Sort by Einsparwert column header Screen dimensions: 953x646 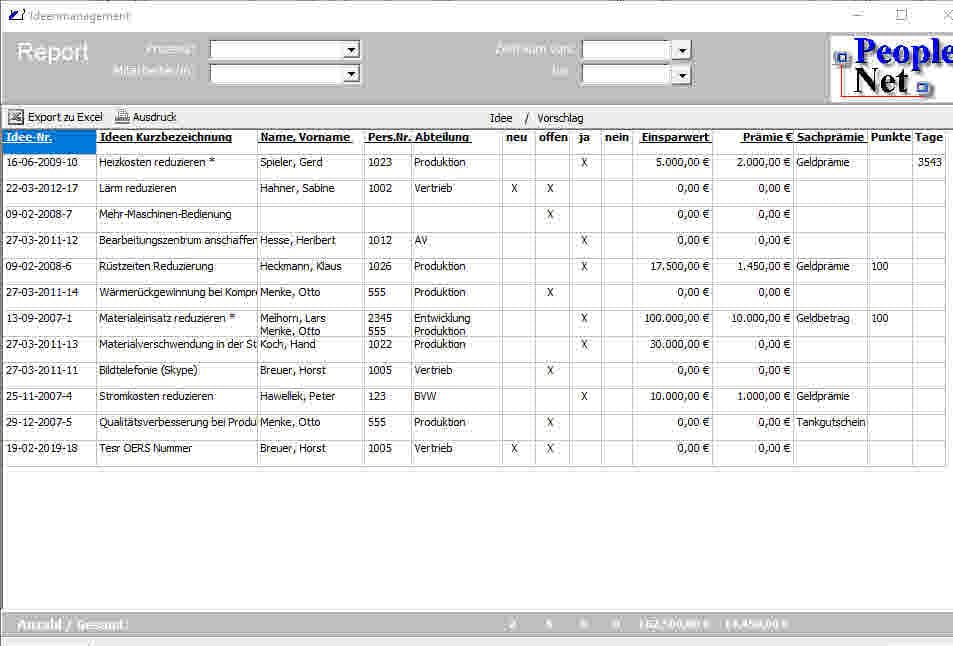click(675, 137)
